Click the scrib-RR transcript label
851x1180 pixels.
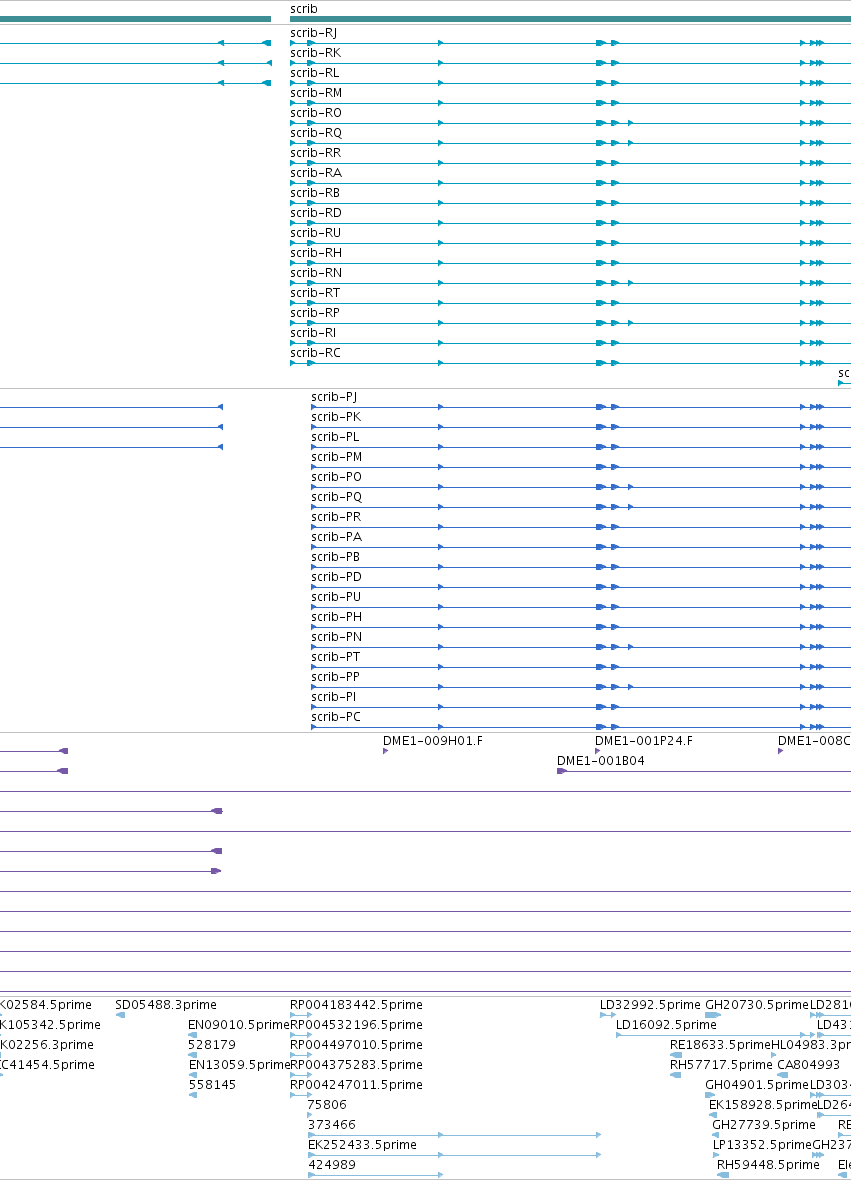point(315,153)
